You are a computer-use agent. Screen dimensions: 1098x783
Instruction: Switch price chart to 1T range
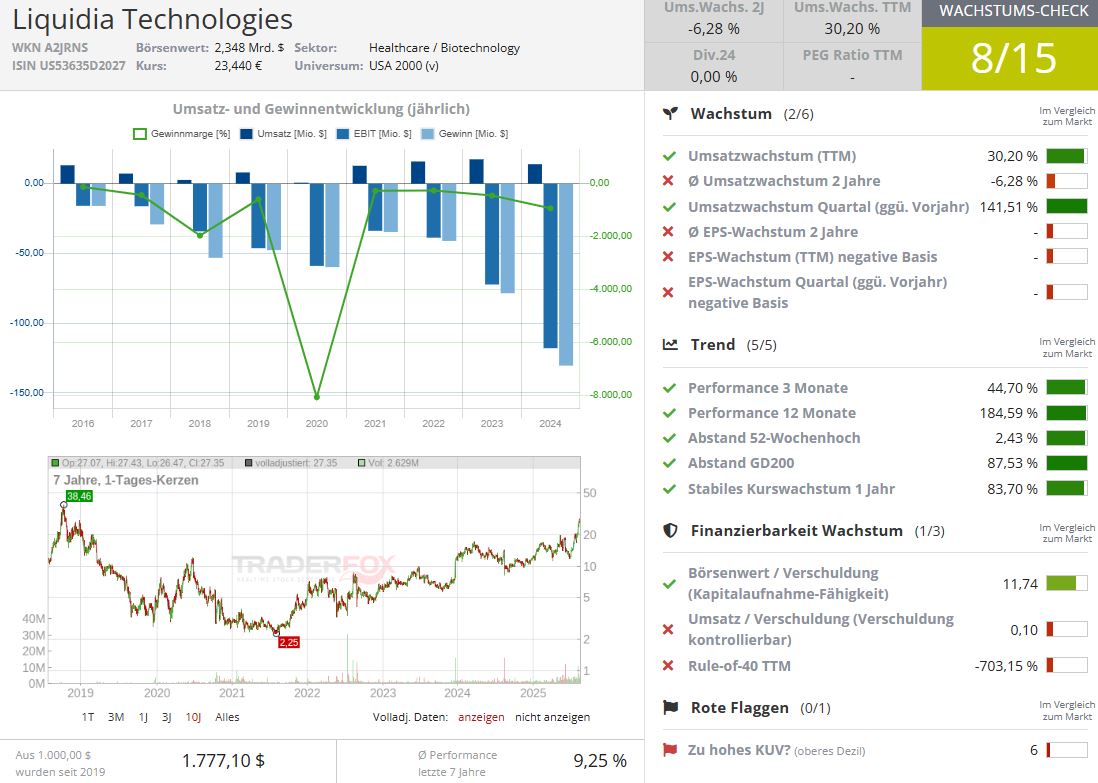pos(88,717)
